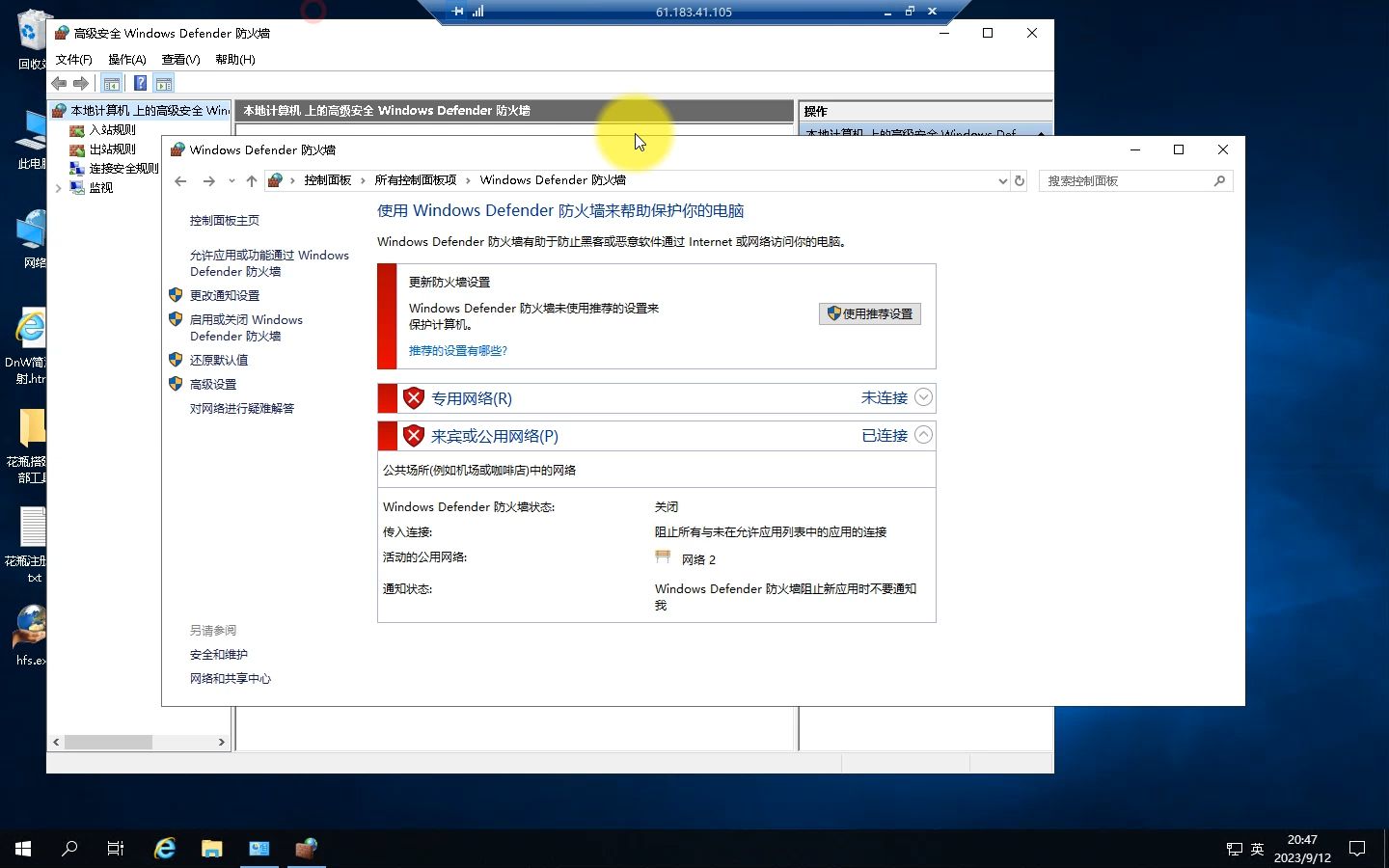Open 更改通知设置 link

(x=225, y=296)
